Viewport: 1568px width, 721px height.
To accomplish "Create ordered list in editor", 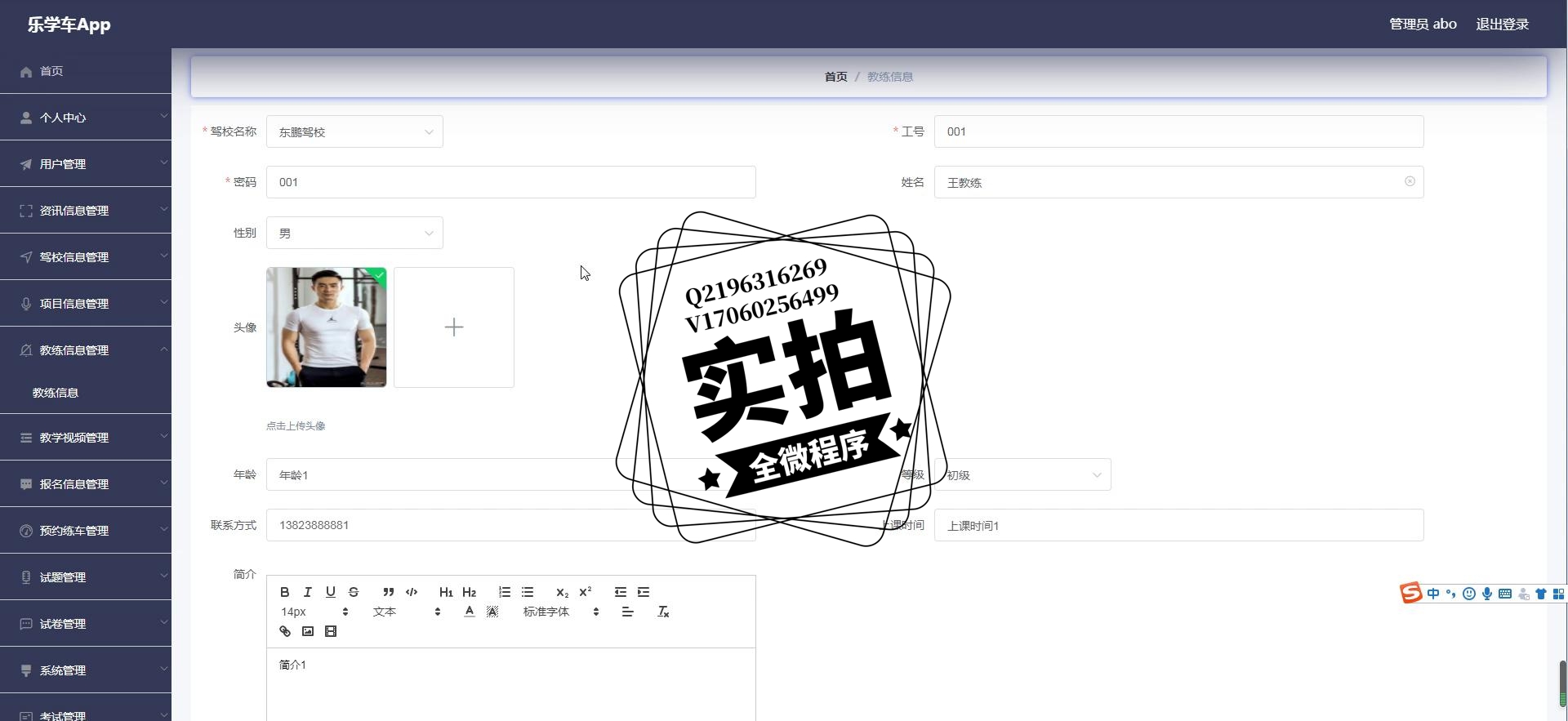I will point(505,592).
